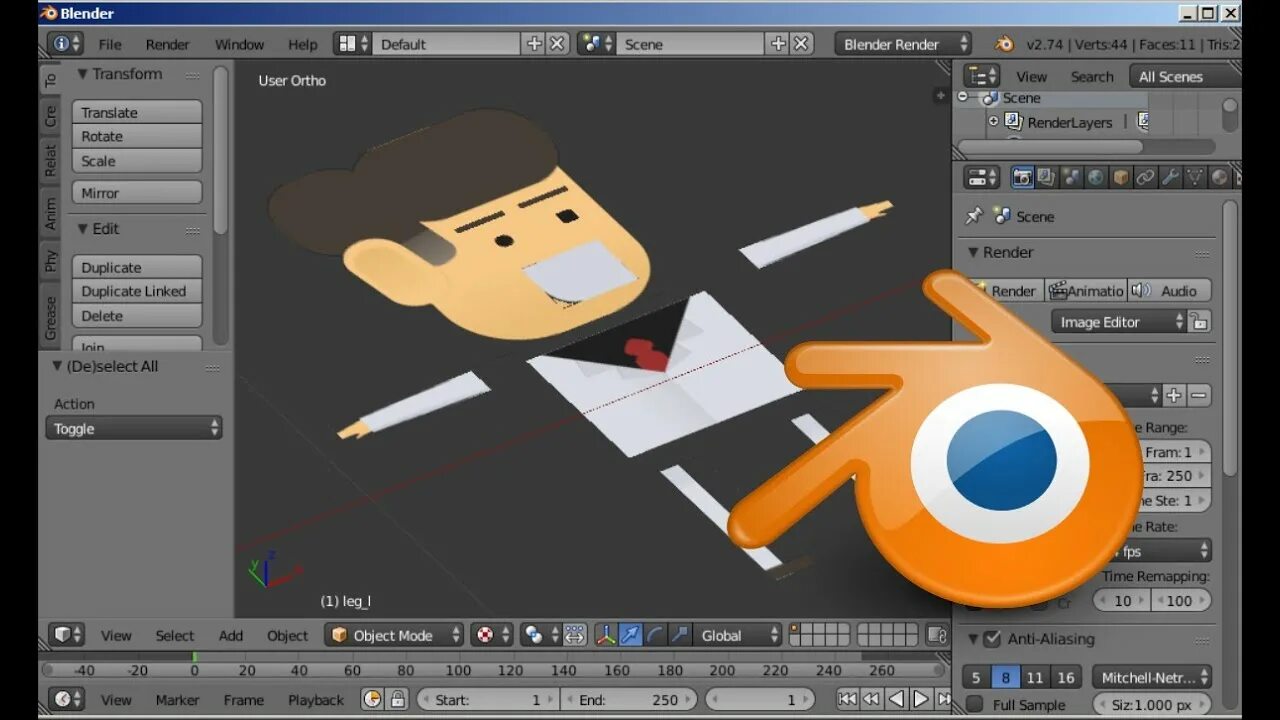Image resolution: width=1280 pixels, height=720 pixels.
Task: Click the Audio render button
Action: point(1169,290)
